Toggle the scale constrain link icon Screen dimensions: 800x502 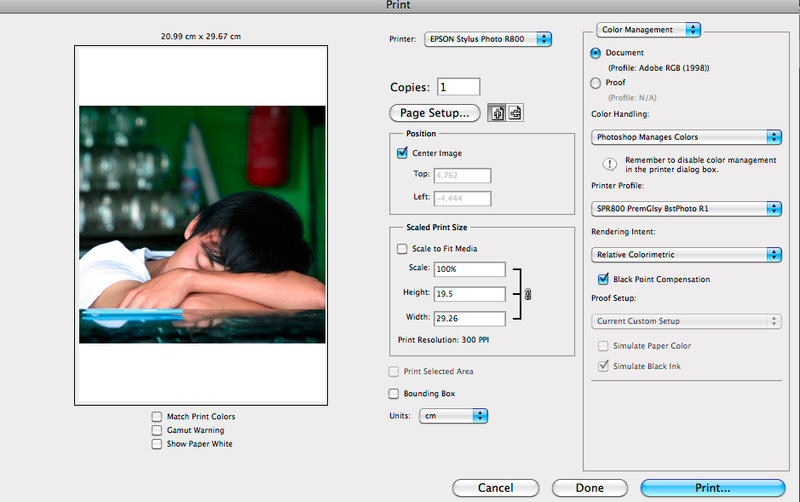coord(528,294)
